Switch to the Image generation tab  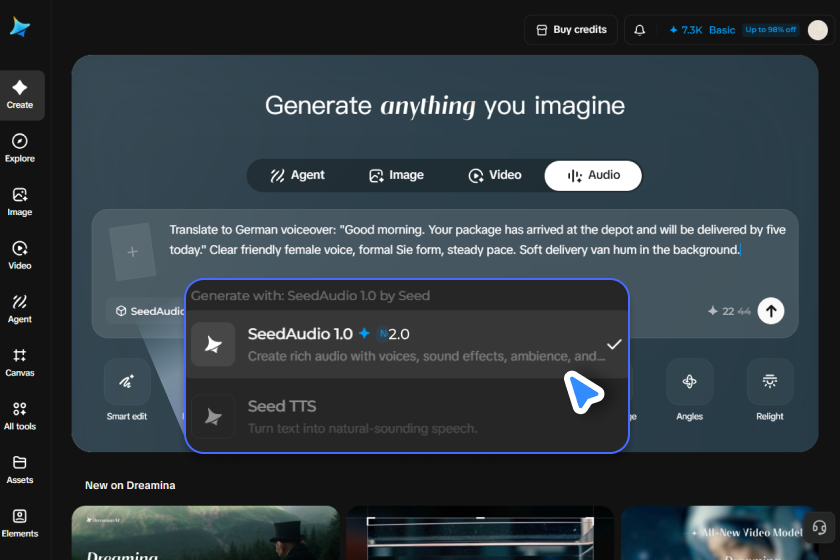tap(396, 175)
